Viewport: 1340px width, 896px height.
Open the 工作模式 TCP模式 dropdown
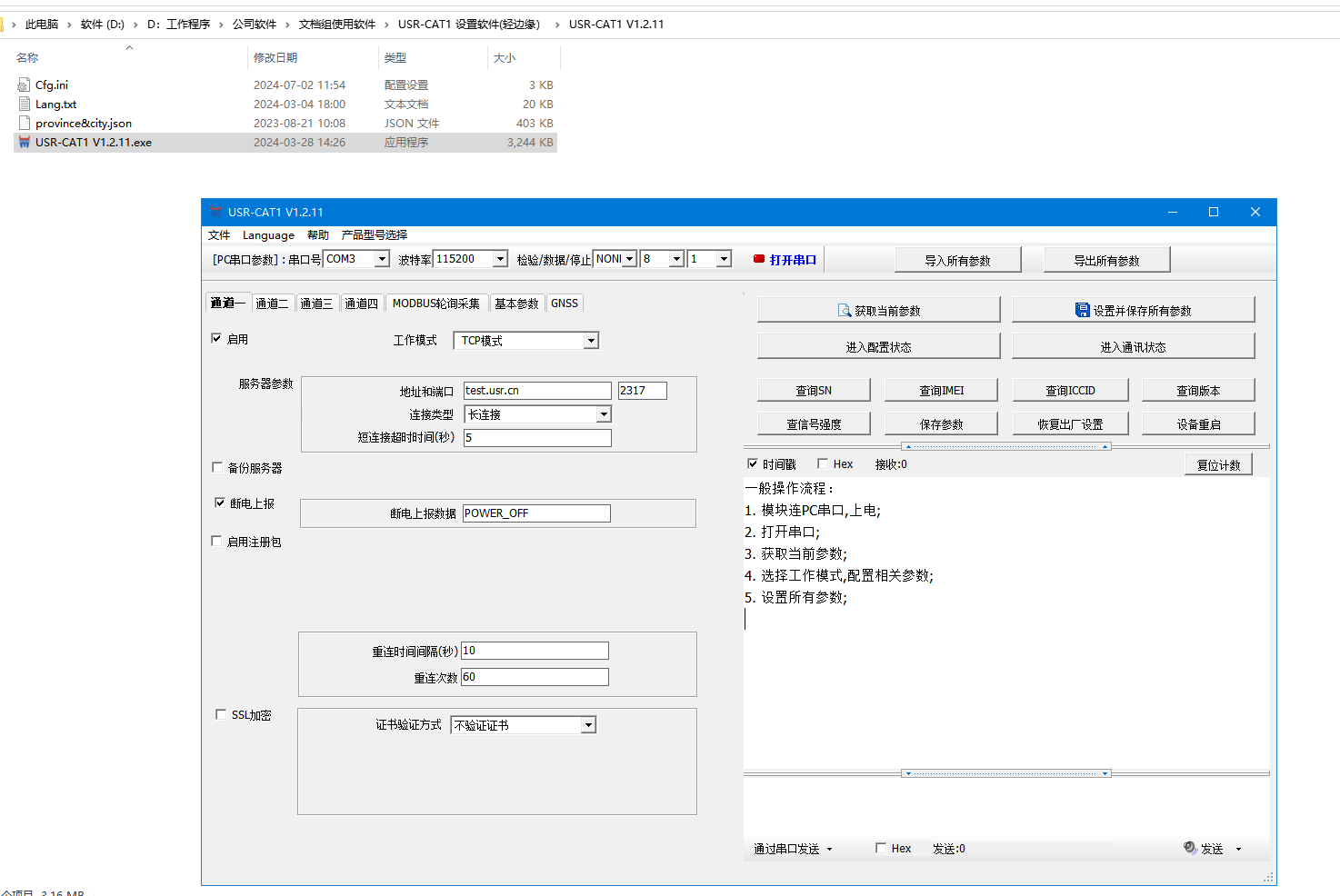click(591, 341)
